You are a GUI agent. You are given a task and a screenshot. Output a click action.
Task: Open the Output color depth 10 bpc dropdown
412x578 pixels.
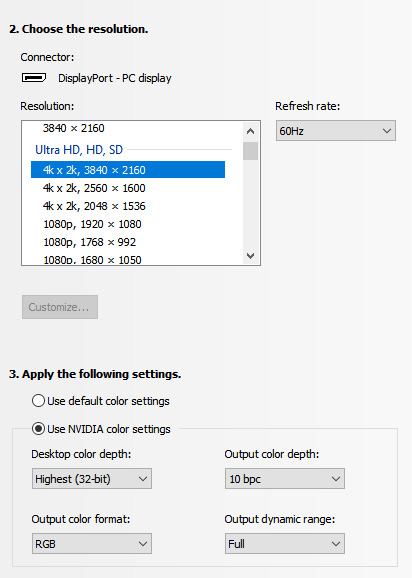tap(285, 478)
